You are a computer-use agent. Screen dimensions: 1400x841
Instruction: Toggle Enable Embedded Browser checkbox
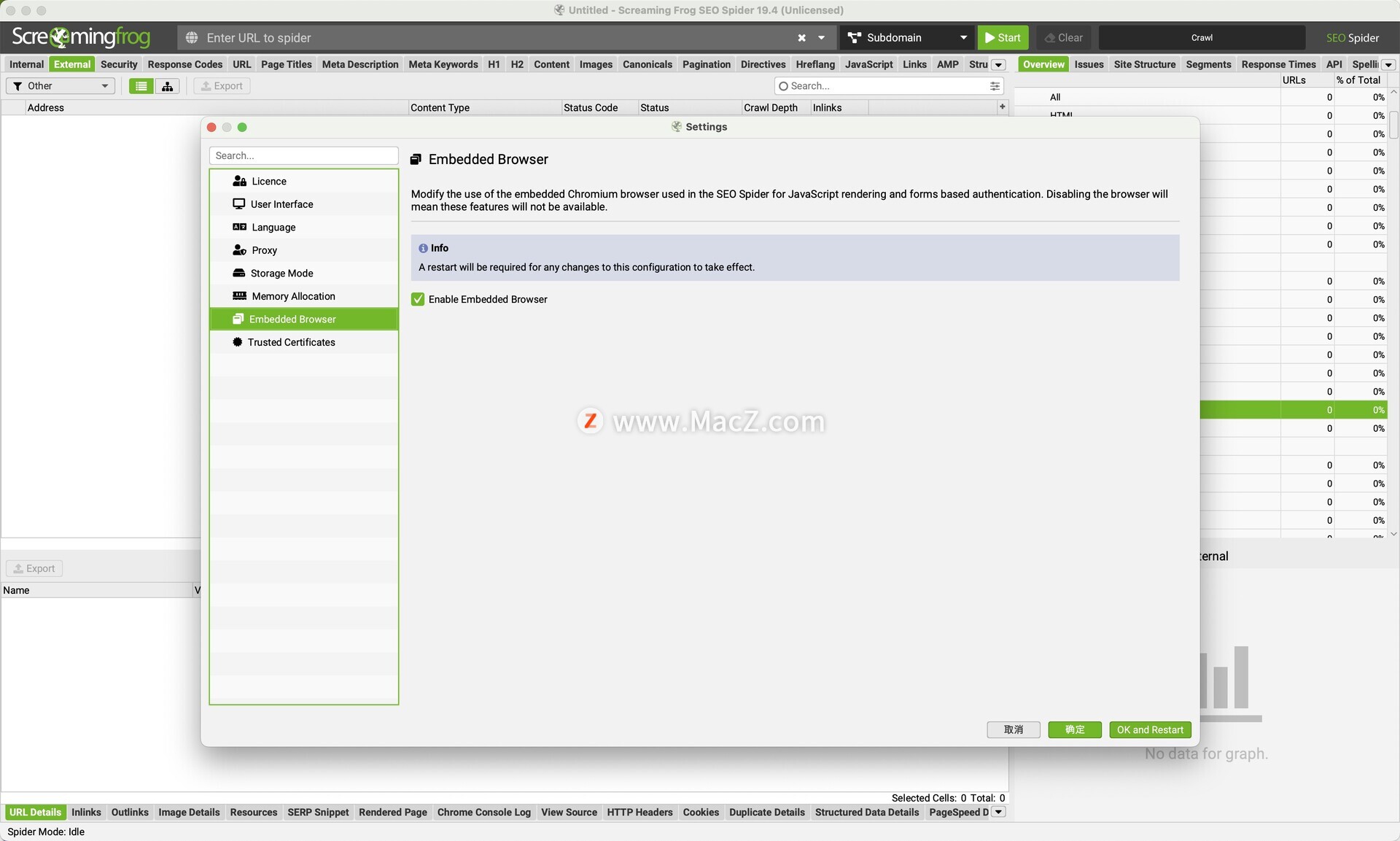click(x=418, y=299)
